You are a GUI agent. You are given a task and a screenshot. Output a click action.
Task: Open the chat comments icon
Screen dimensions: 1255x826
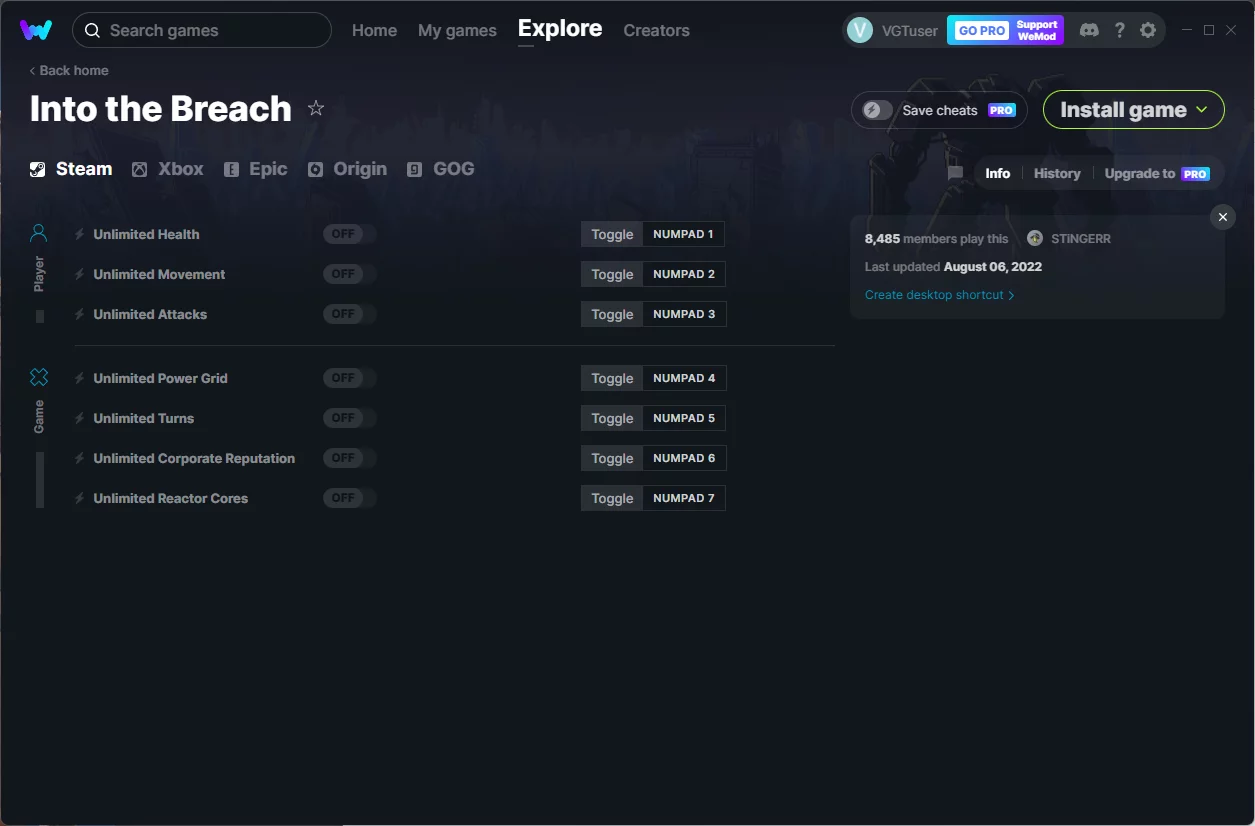click(955, 173)
